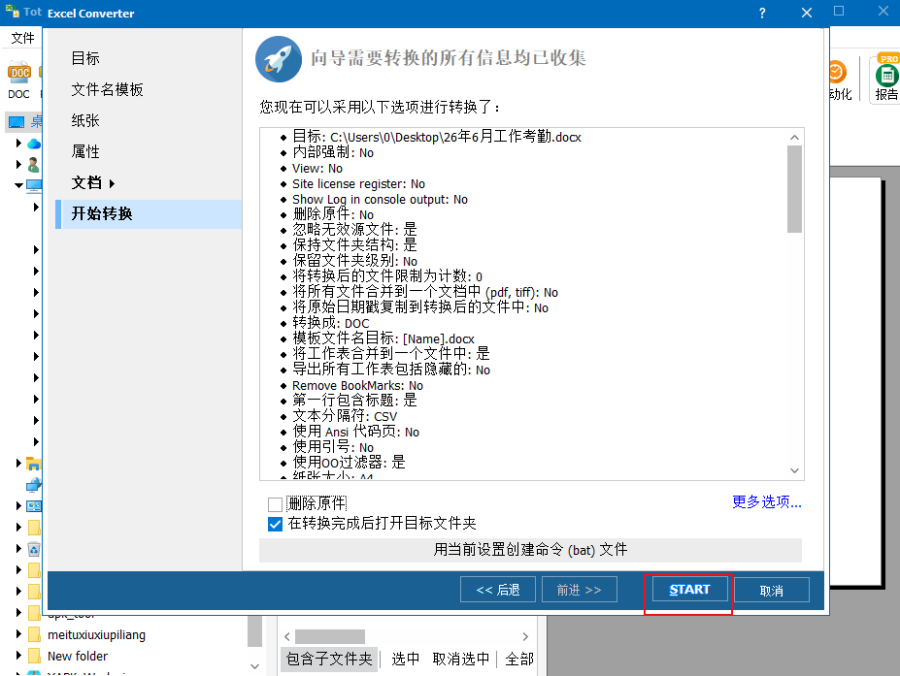The image size is (900, 676).
Task: Toggle 包含子文件夹 in main window
Action: point(329,659)
